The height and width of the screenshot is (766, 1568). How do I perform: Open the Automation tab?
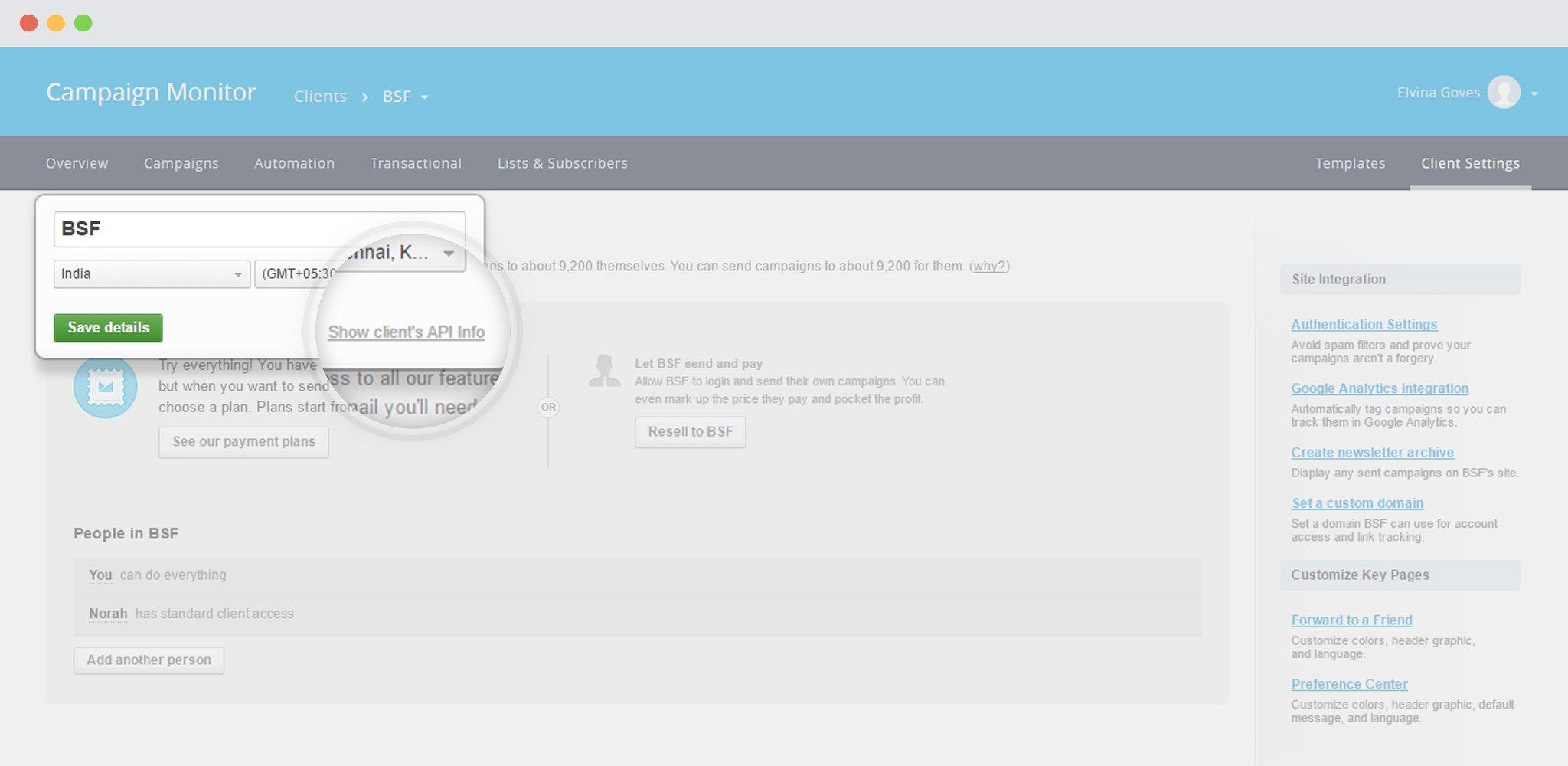pyautogui.click(x=294, y=163)
